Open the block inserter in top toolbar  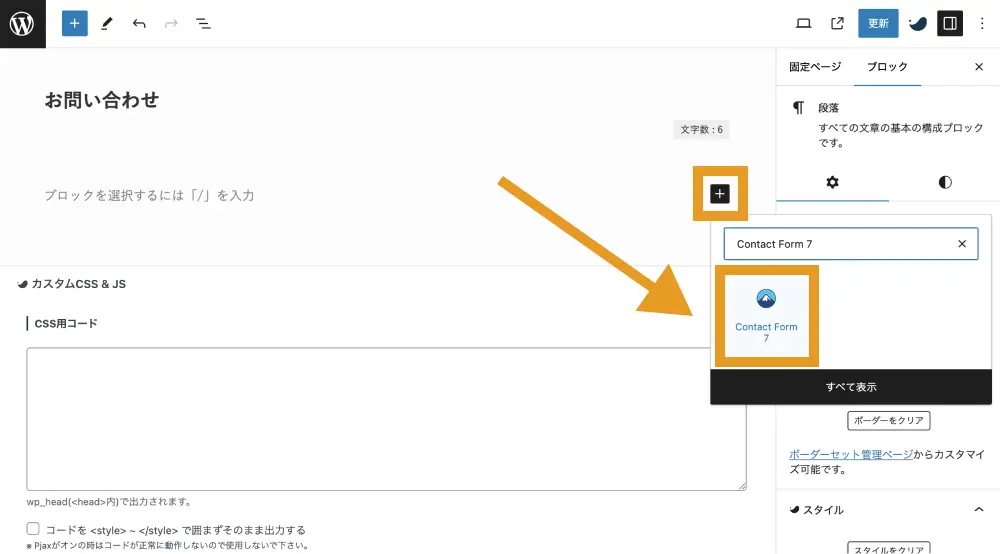[75, 23]
